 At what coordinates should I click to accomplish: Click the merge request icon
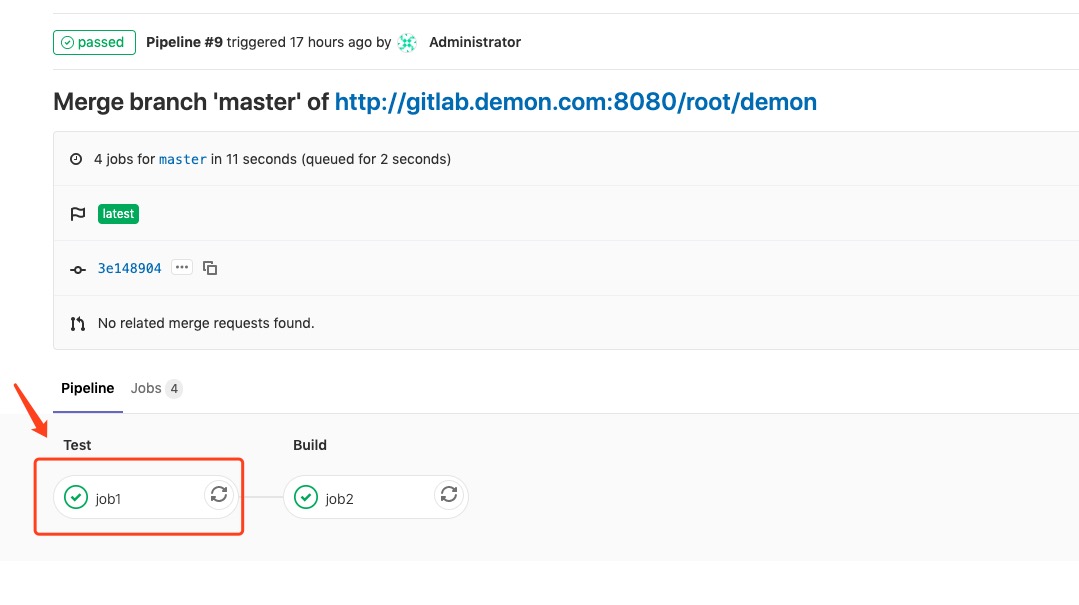tap(78, 323)
